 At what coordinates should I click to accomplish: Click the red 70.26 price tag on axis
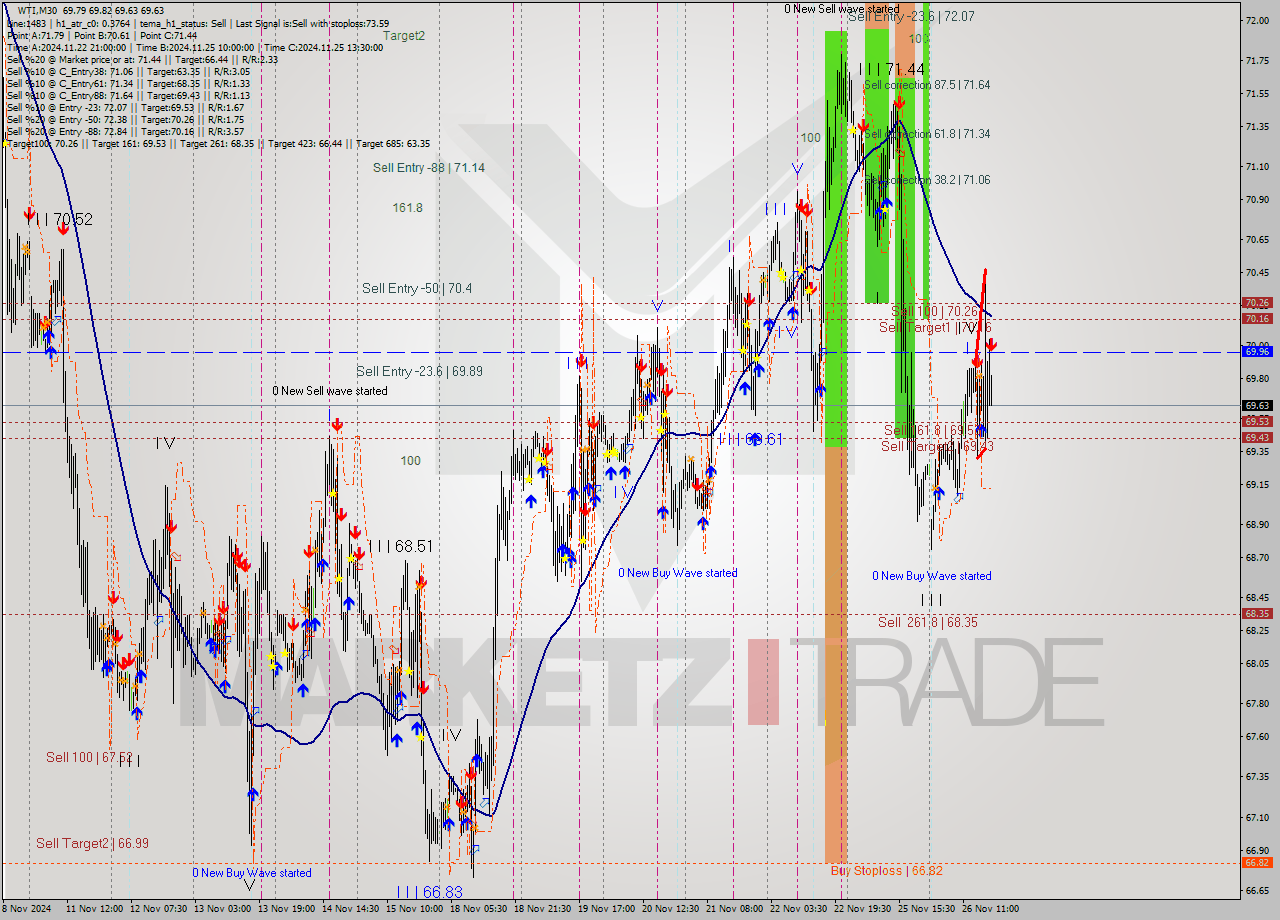pos(1257,302)
